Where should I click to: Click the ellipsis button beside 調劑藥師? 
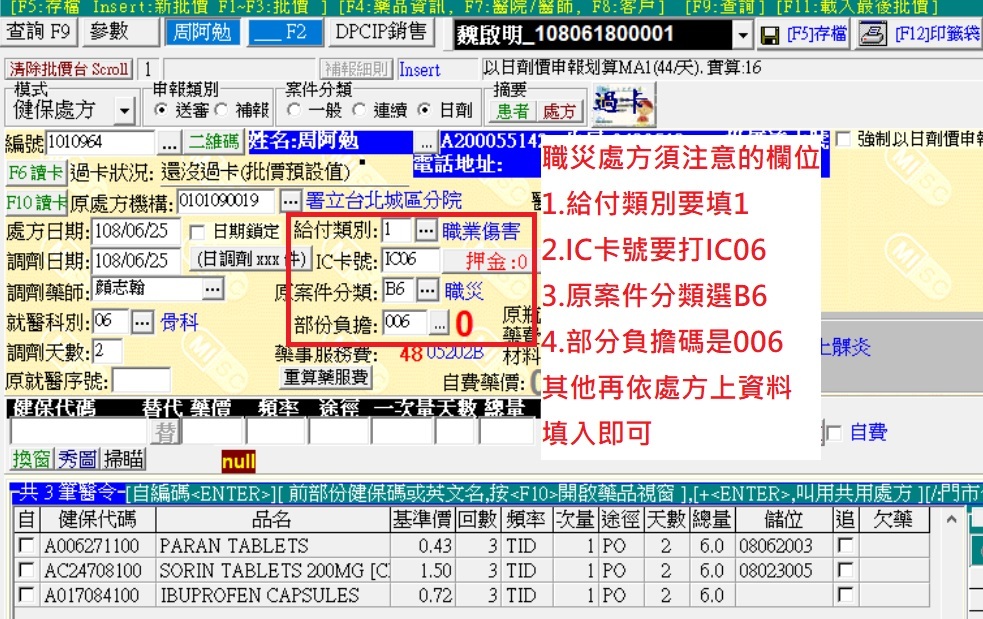click(212, 289)
